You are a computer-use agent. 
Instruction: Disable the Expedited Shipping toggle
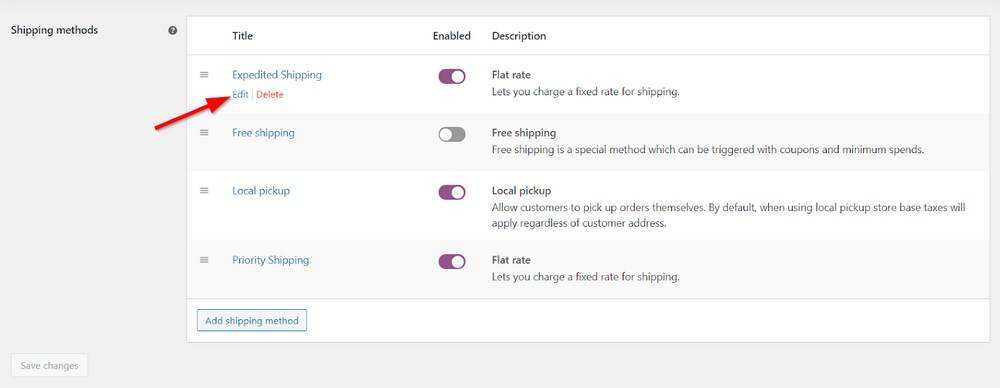[x=452, y=77]
